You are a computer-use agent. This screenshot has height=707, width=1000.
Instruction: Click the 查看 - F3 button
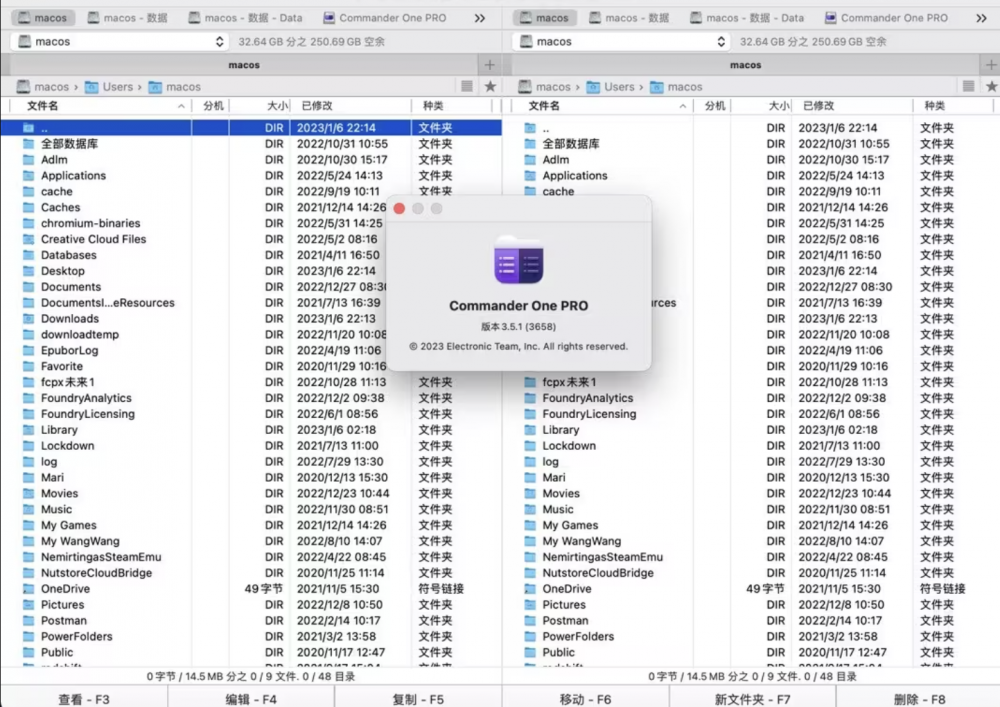pyautogui.click(x=84, y=699)
